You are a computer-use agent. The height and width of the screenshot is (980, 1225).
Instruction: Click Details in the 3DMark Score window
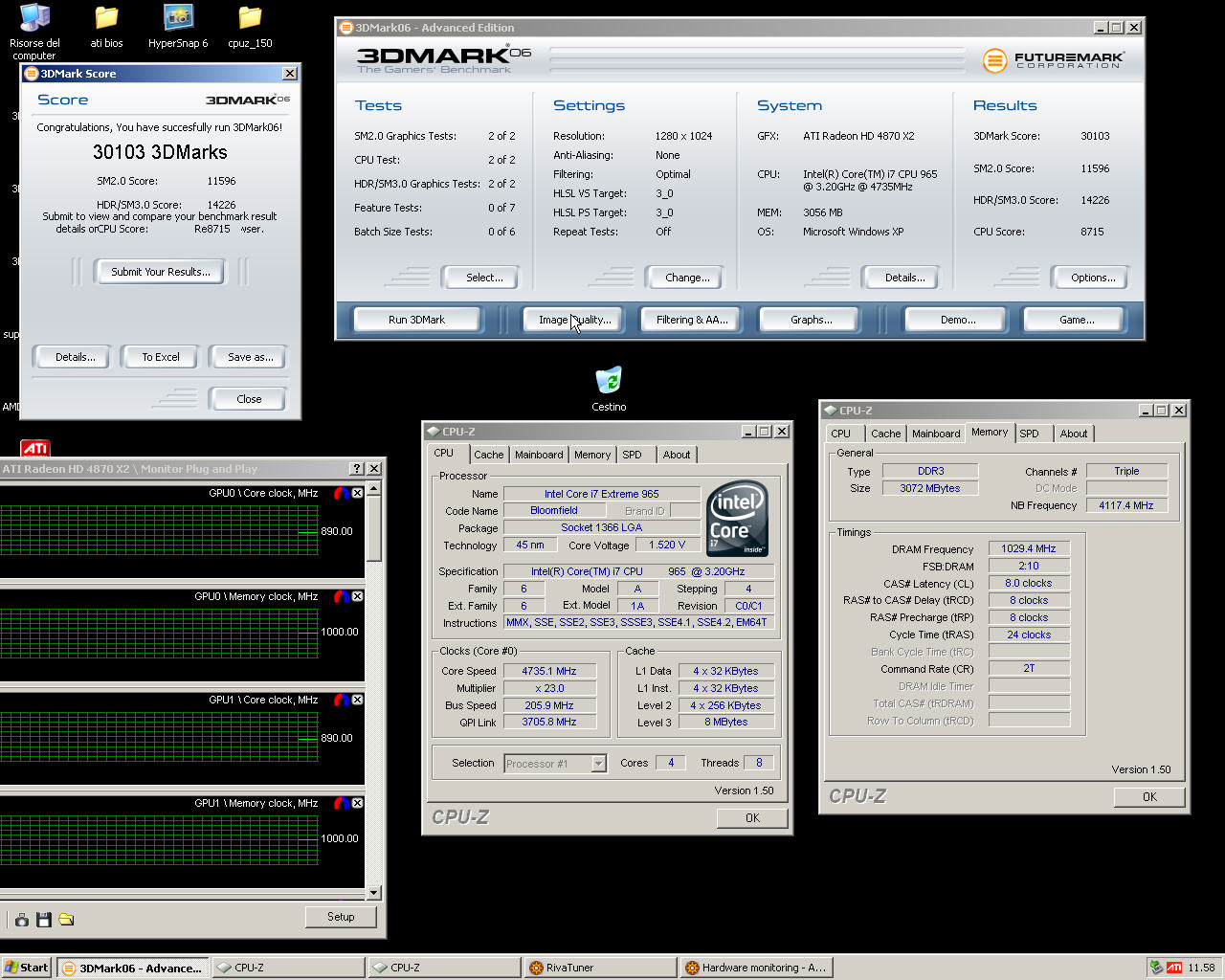tap(75, 357)
